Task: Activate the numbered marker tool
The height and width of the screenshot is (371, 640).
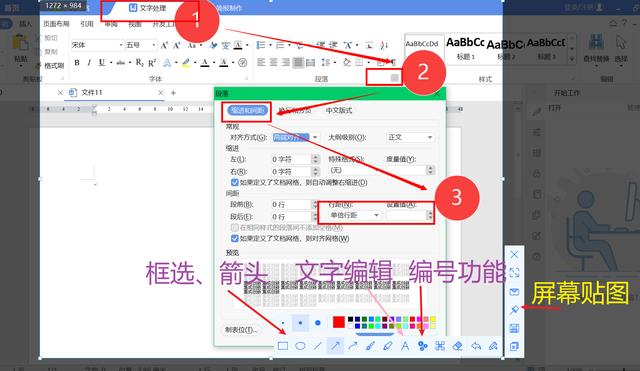Action: pyautogui.click(x=423, y=346)
